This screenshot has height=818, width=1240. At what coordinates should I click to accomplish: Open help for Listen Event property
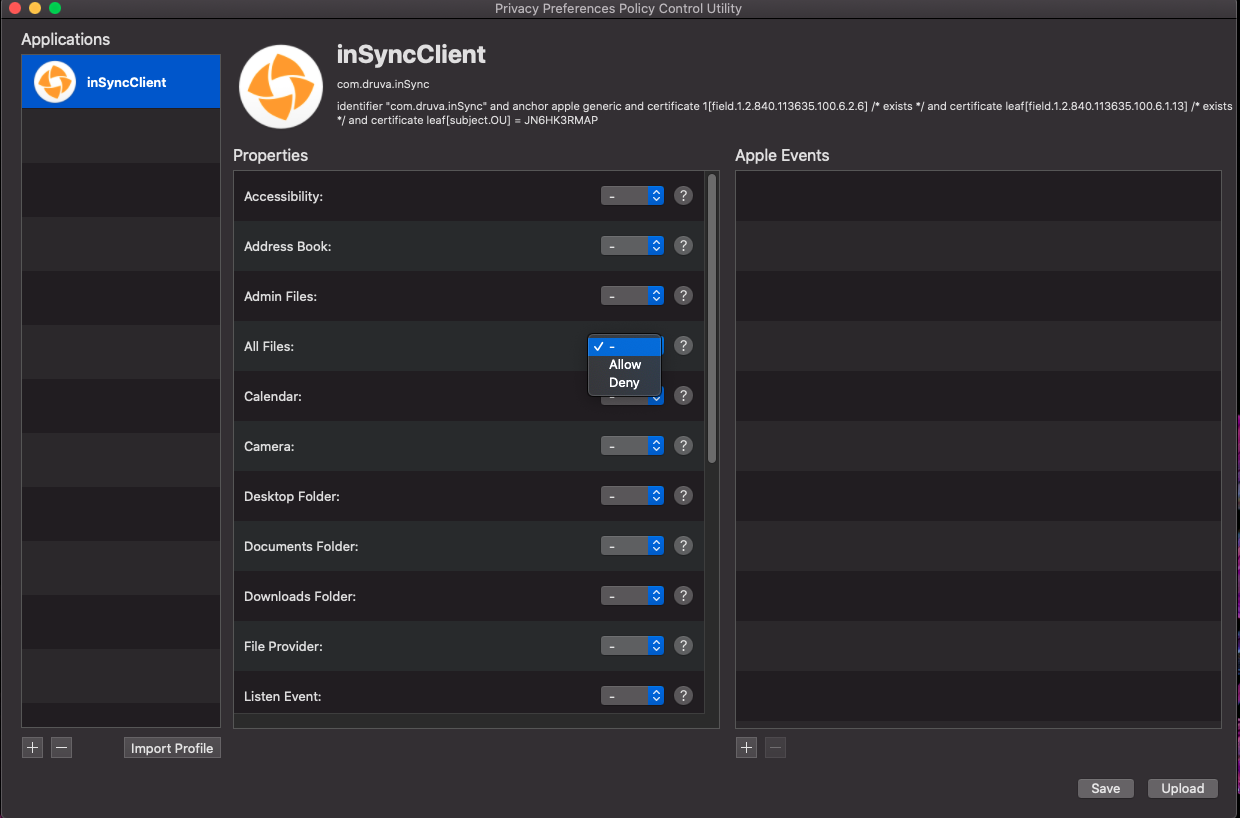click(683, 696)
